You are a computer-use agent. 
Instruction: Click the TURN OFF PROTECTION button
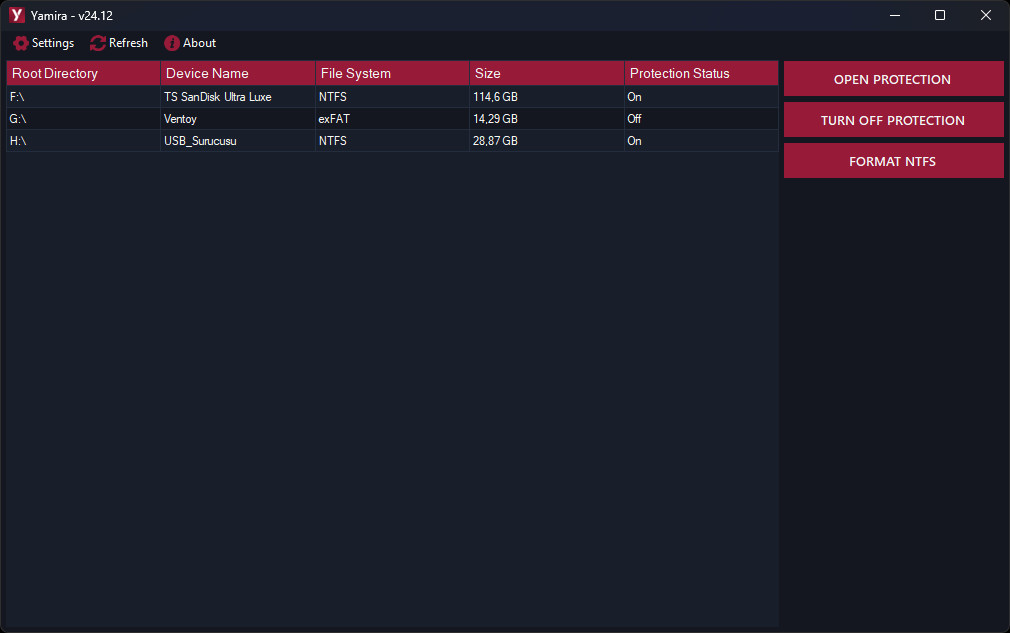pos(893,120)
